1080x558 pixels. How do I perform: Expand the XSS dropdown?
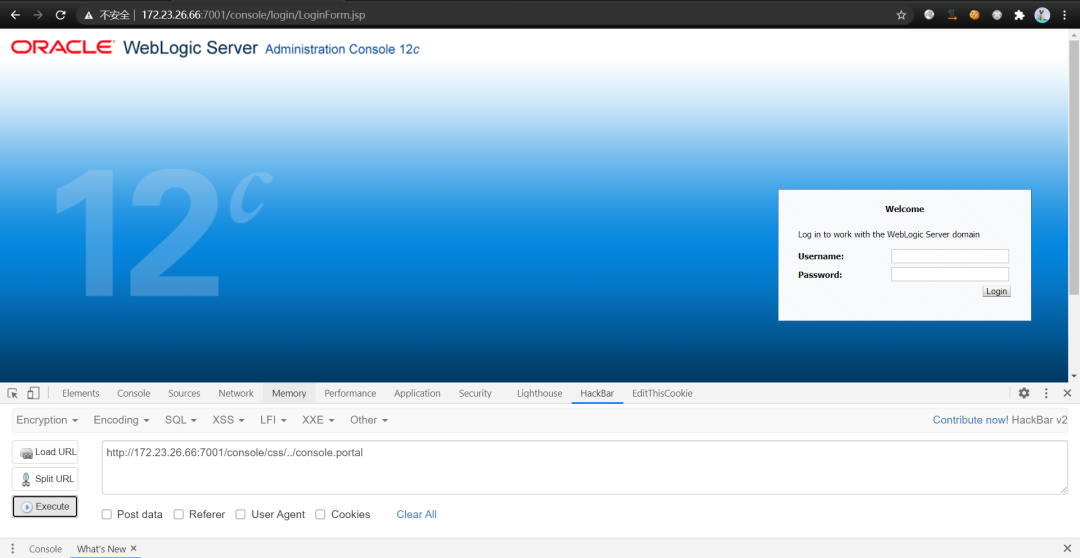tap(229, 420)
